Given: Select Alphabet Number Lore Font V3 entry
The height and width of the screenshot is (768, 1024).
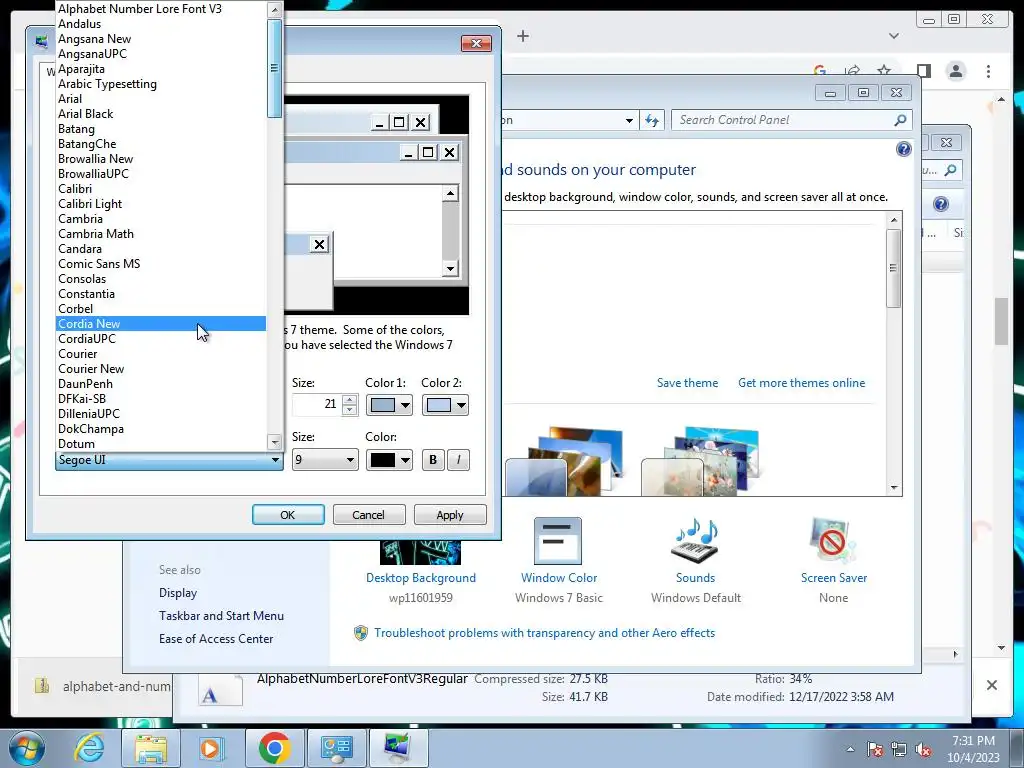Looking at the screenshot, I should [x=161, y=8].
